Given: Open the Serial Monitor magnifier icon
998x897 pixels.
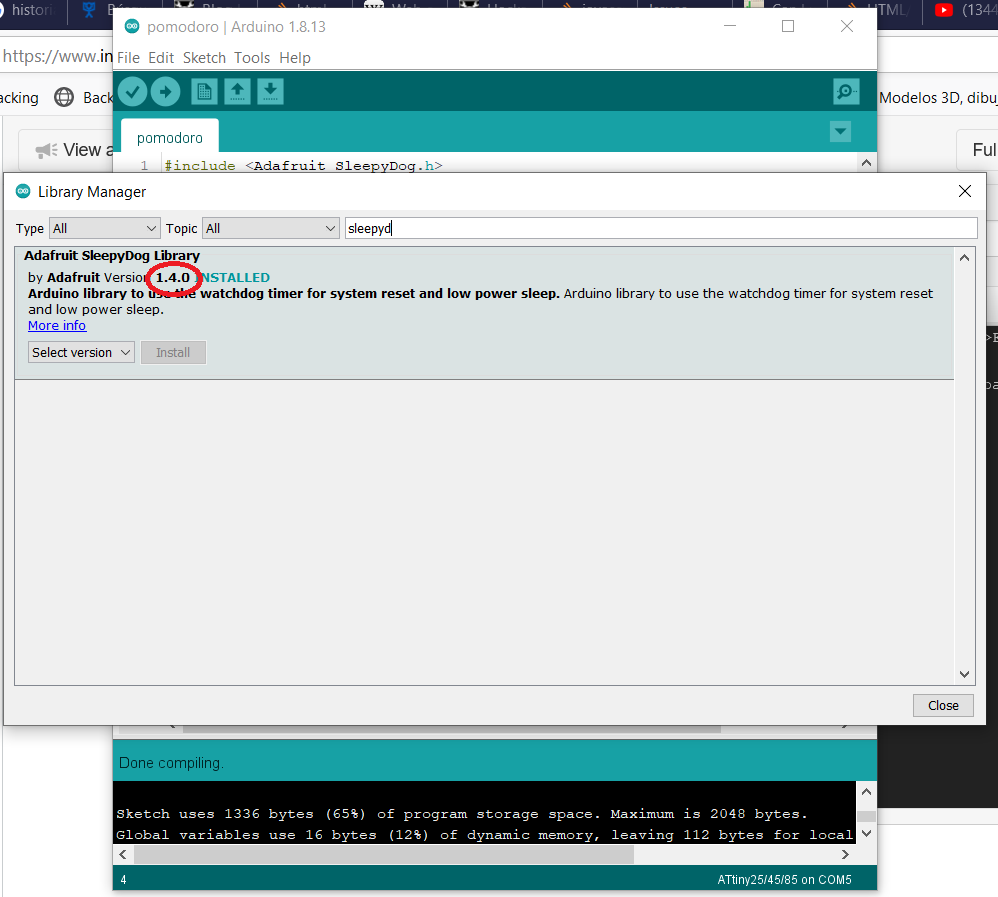Looking at the screenshot, I should click(x=847, y=92).
